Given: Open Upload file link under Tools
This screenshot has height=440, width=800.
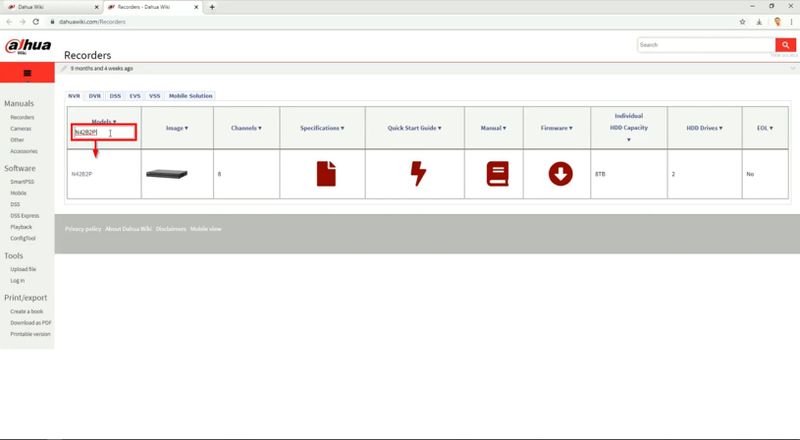Looking at the screenshot, I should pos(23,269).
